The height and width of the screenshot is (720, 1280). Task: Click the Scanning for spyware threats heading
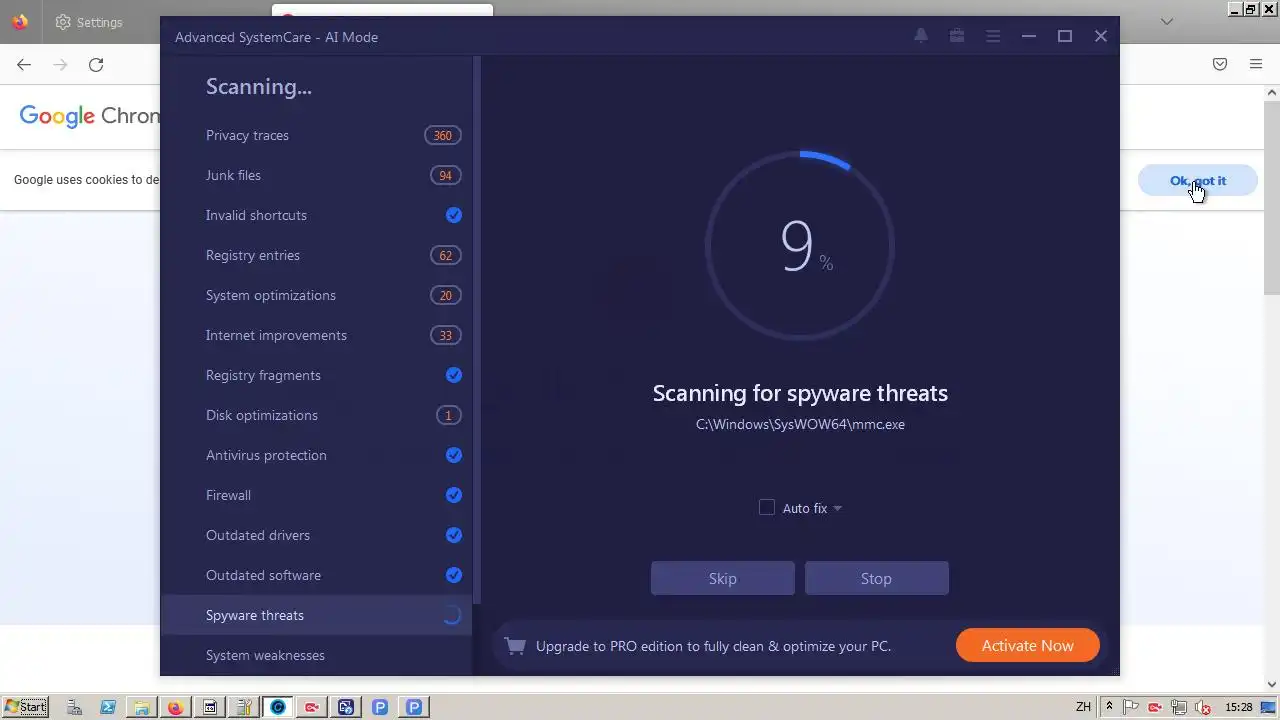tap(800, 393)
